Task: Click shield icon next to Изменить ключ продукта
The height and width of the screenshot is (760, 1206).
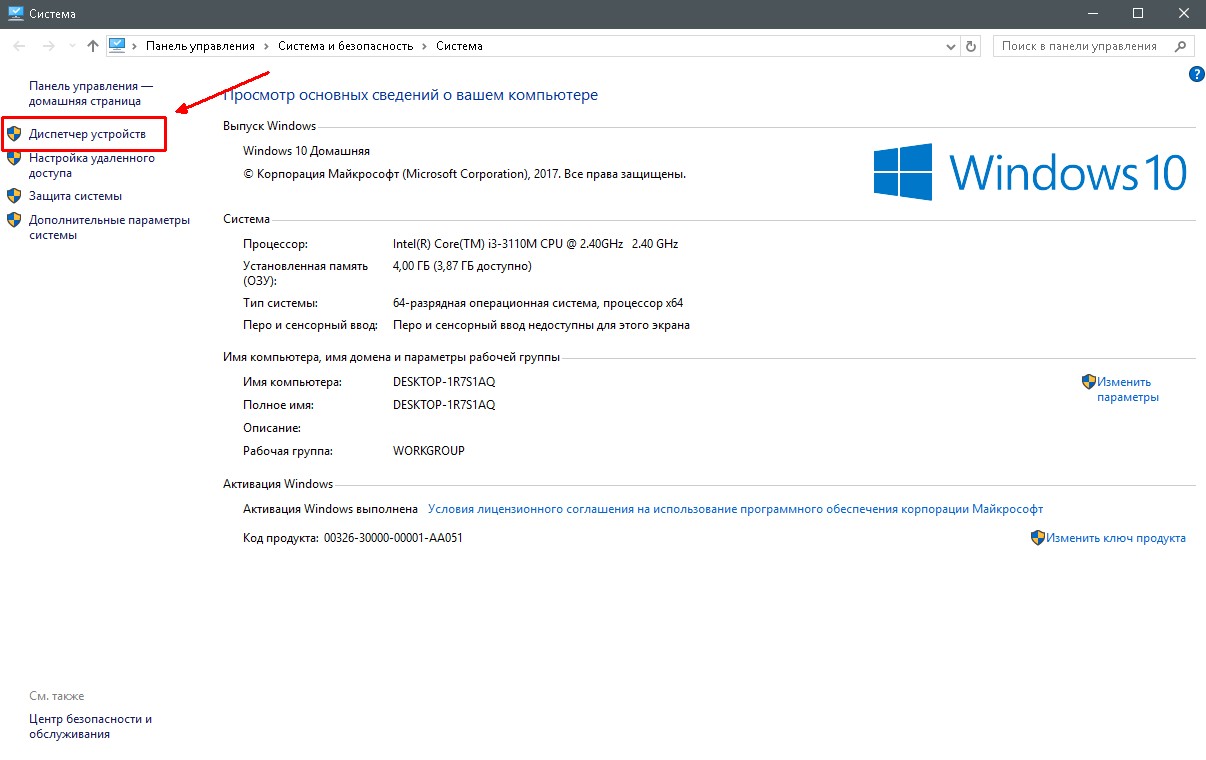Action: coord(1038,538)
